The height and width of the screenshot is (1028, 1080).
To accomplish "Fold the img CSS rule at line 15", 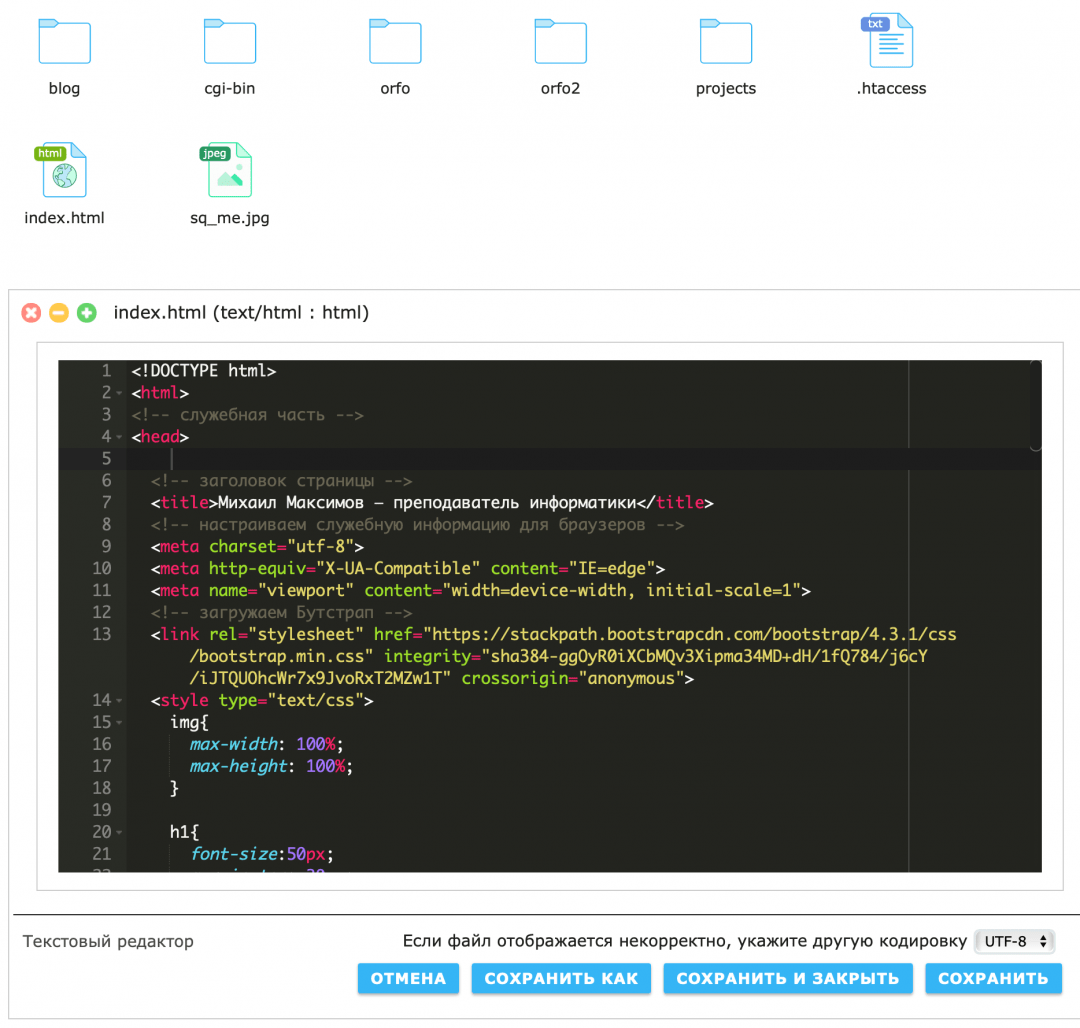I will point(120,723).
